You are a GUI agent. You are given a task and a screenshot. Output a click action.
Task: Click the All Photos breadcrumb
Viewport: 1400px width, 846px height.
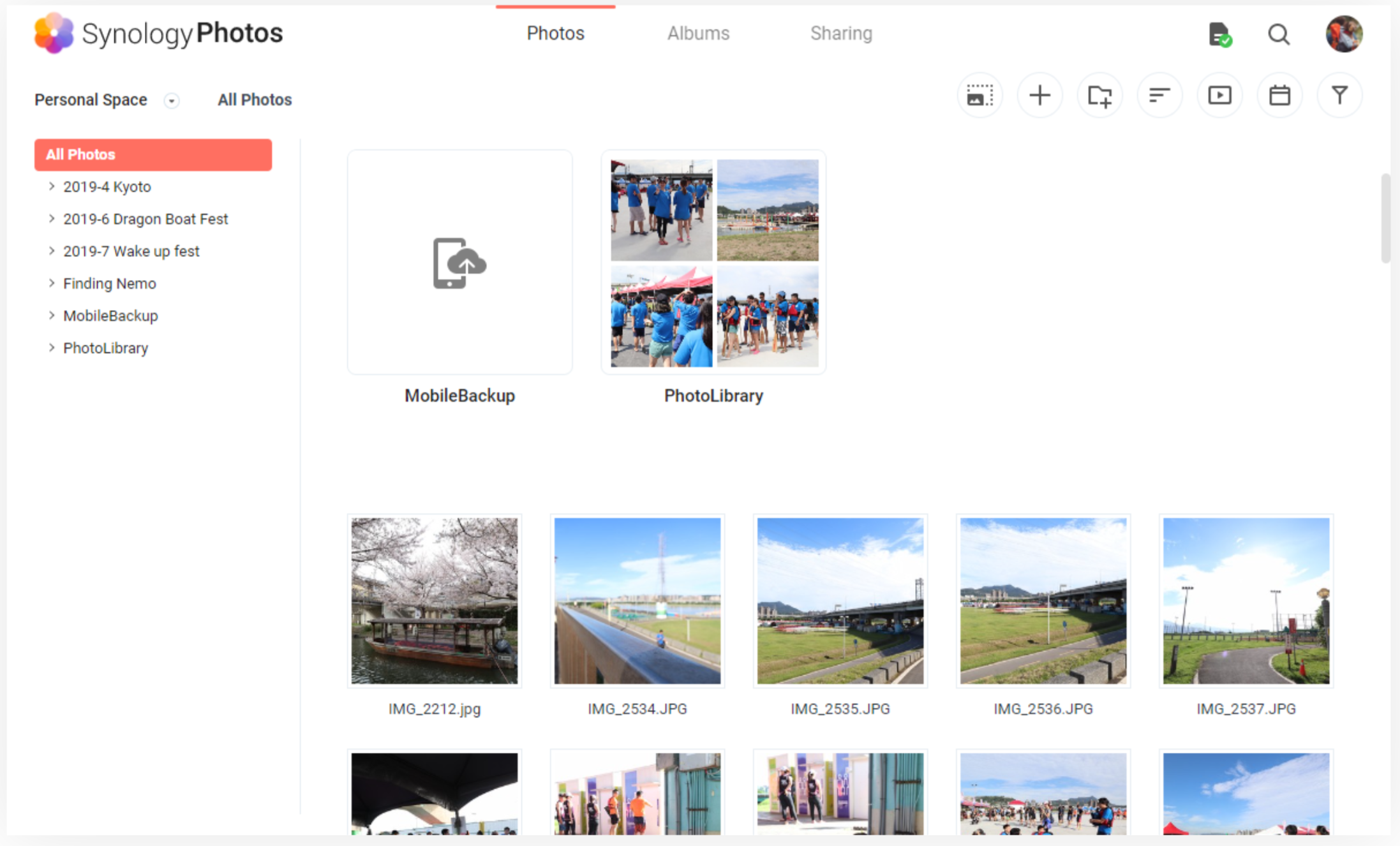255,100
